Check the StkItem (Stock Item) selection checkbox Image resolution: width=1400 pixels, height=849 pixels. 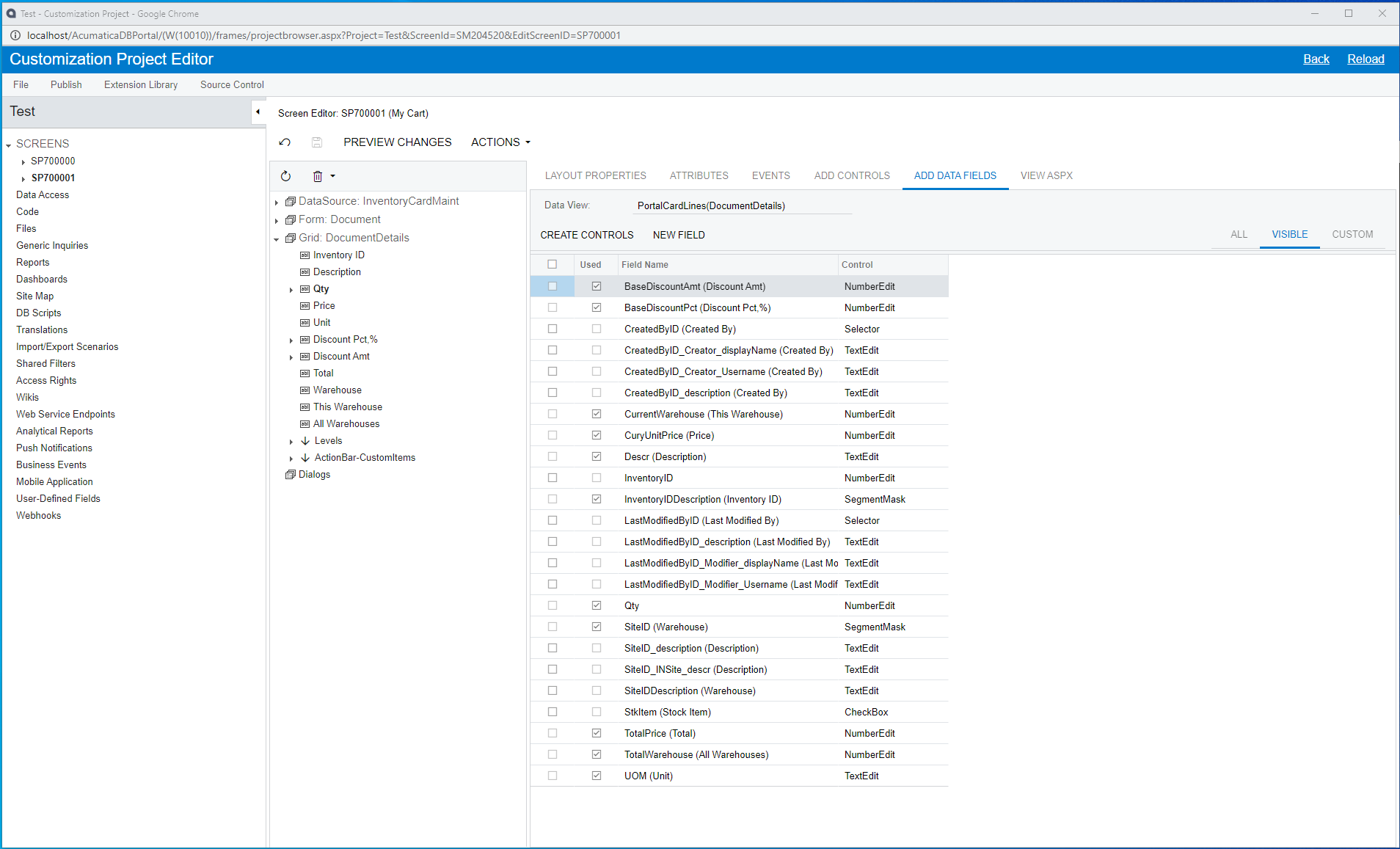click(553, 712)
